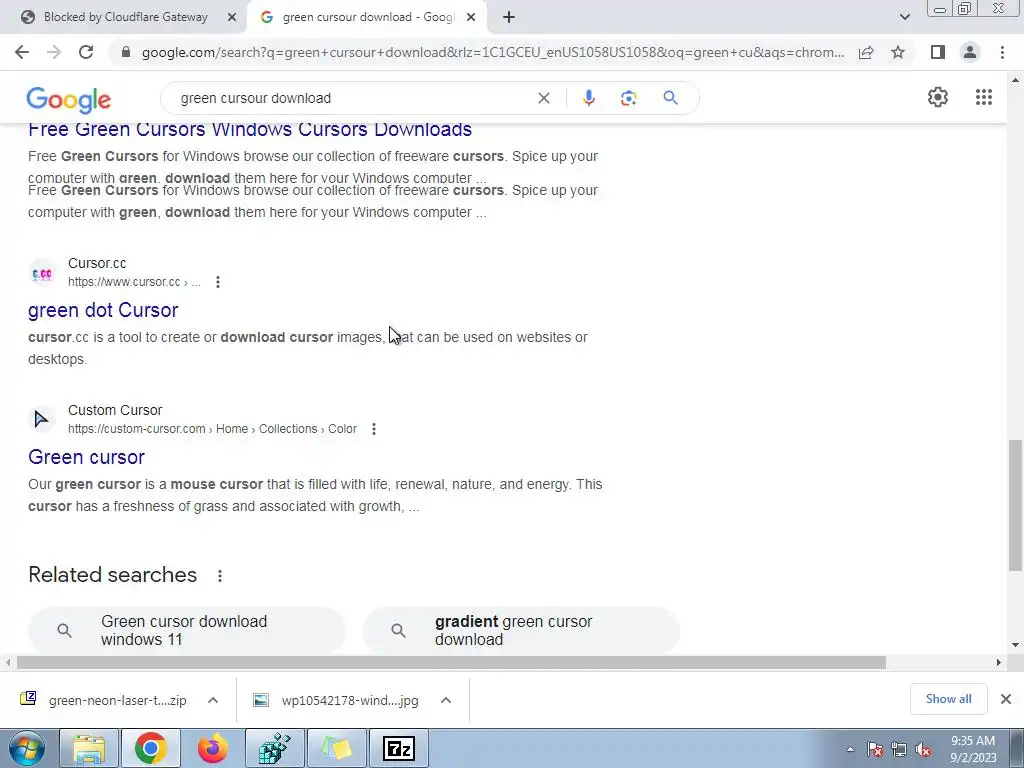Close the green cursour download tab
1024x768 pixels.
point(471,18)
